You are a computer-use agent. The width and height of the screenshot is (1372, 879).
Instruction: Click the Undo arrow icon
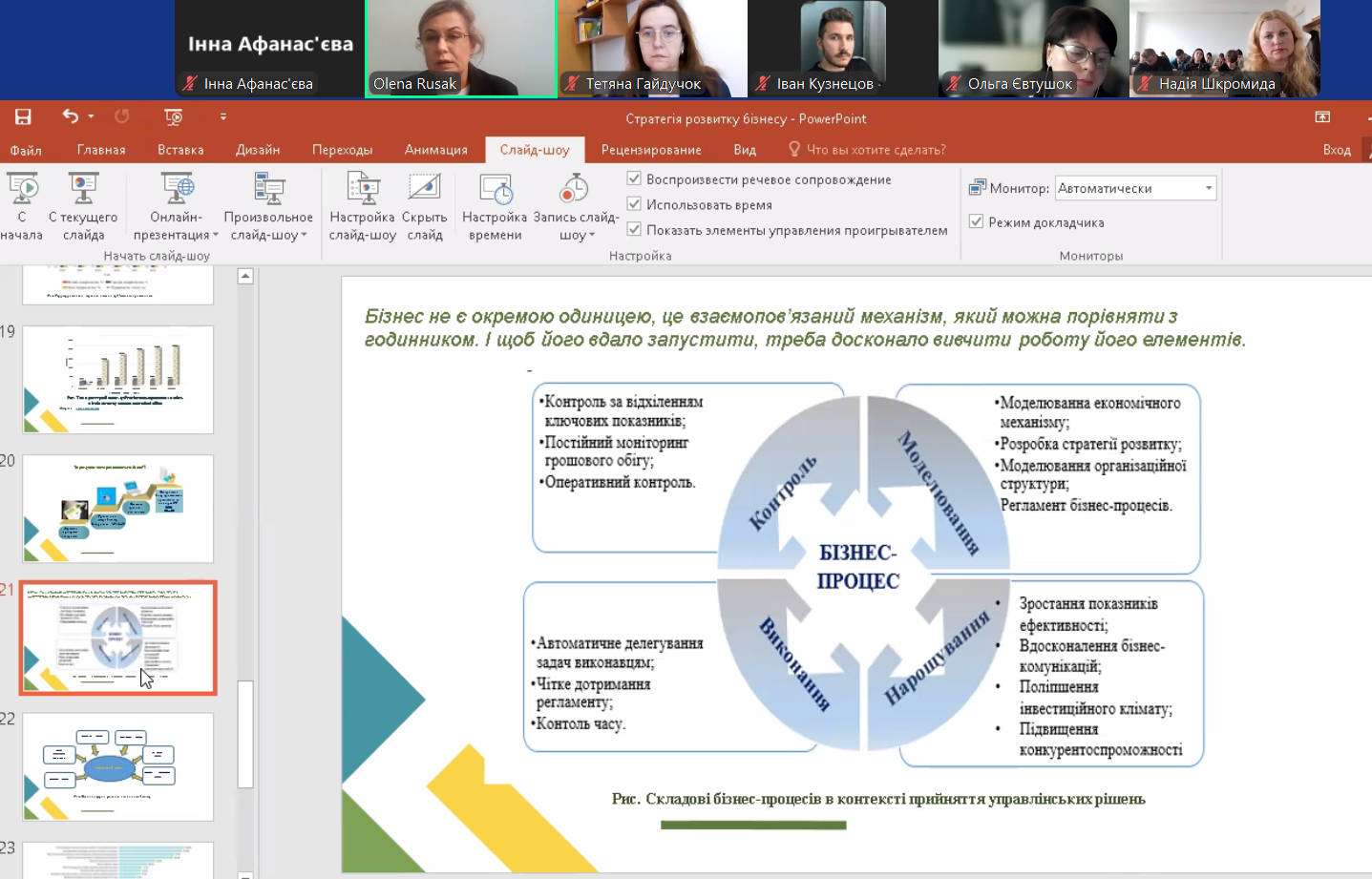(x=70, y=116)
